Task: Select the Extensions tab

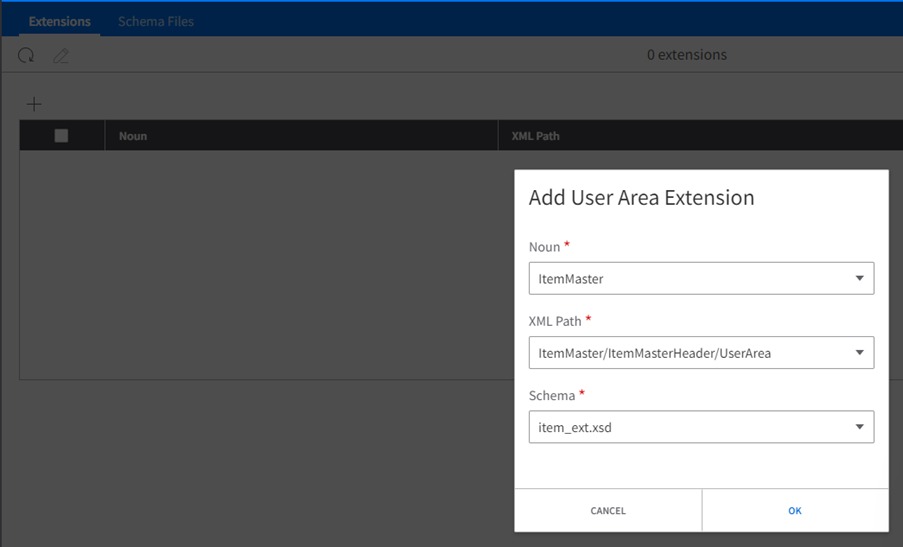Action: [x=60, y=21]
